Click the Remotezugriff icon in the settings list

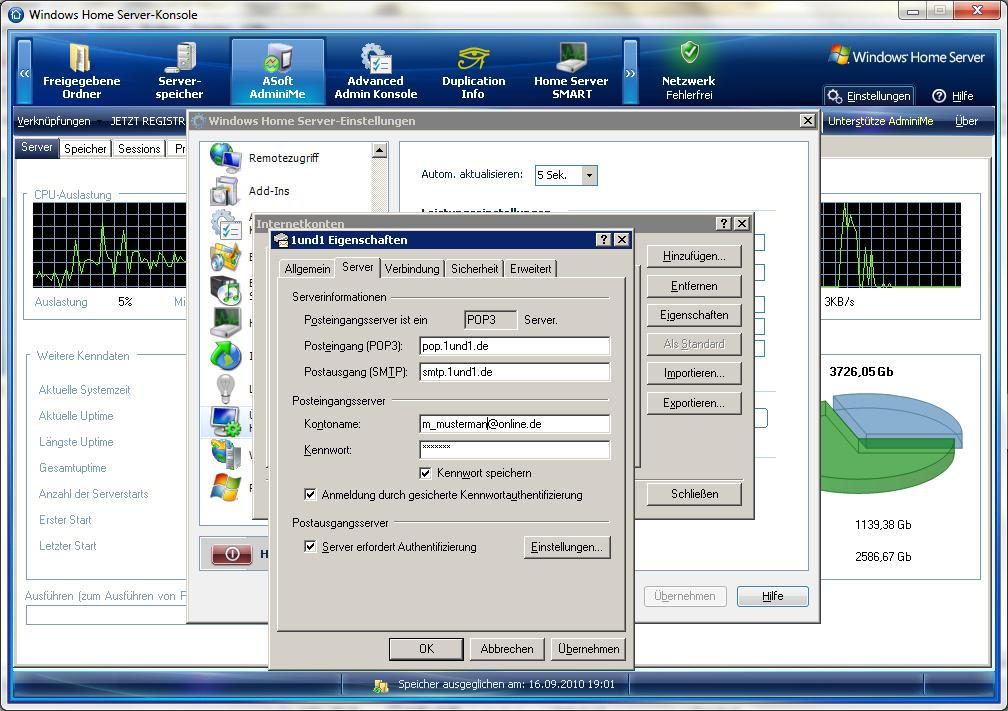point(225,158)
